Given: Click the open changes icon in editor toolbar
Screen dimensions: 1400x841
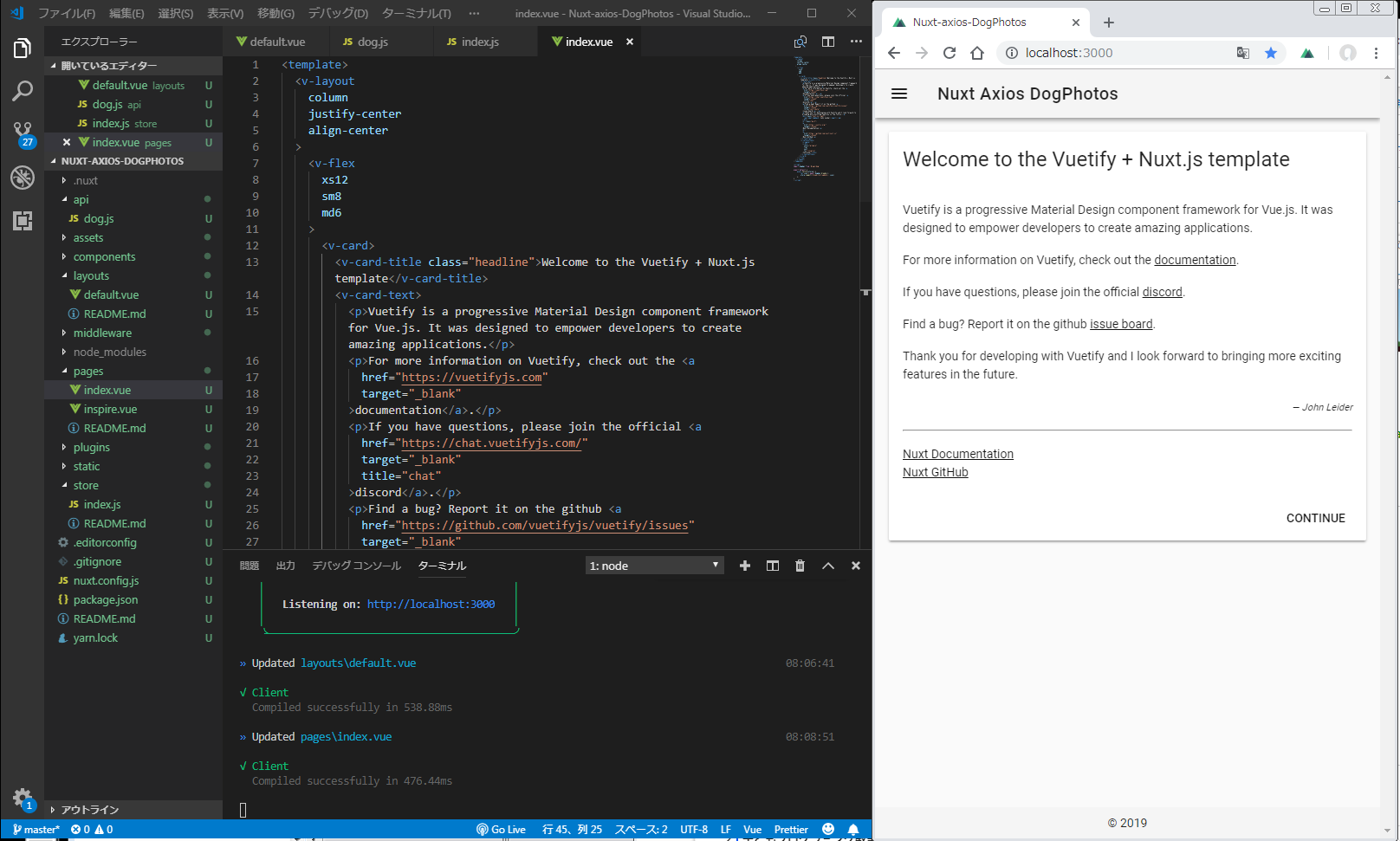Looking at the screenshot, I should [x=800, y=42].
